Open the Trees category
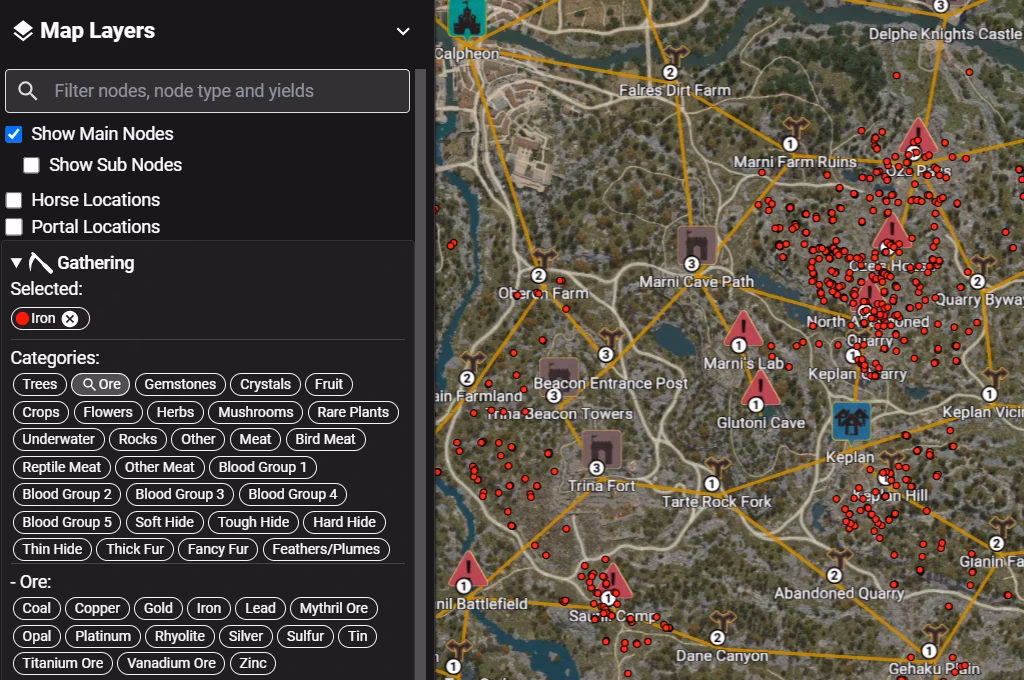1024x680 pixels. tap(40, 384)
